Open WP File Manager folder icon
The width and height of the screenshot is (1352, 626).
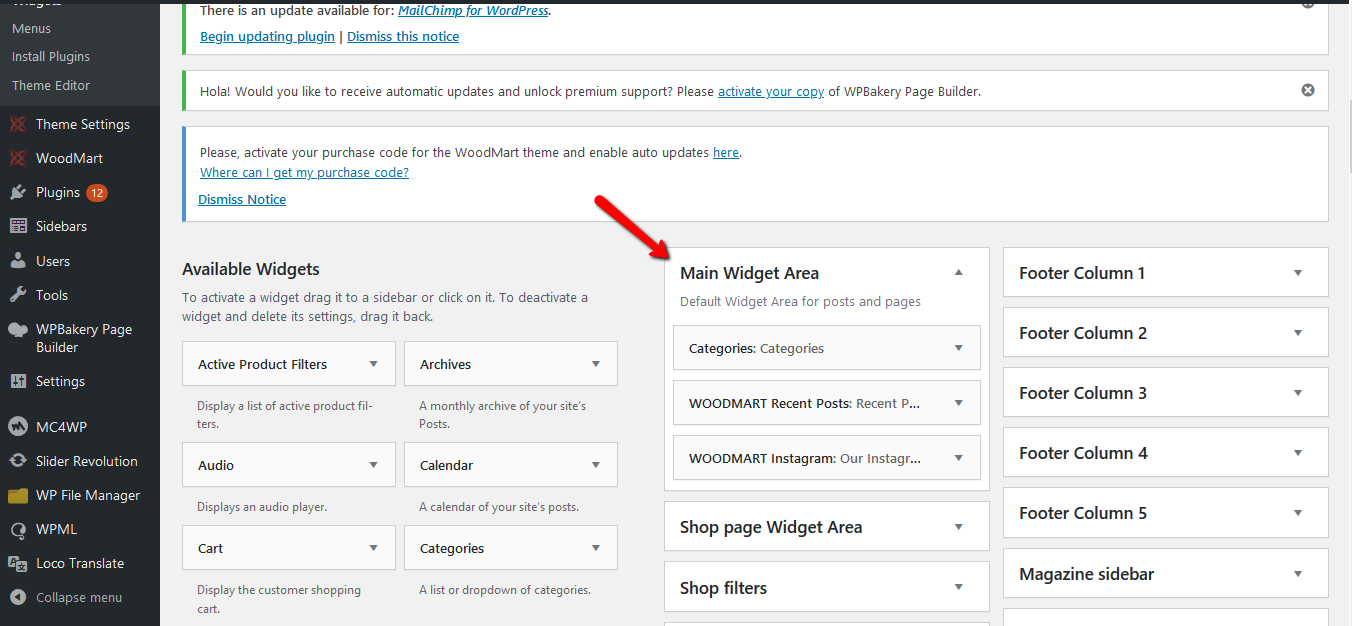point(17,495)
